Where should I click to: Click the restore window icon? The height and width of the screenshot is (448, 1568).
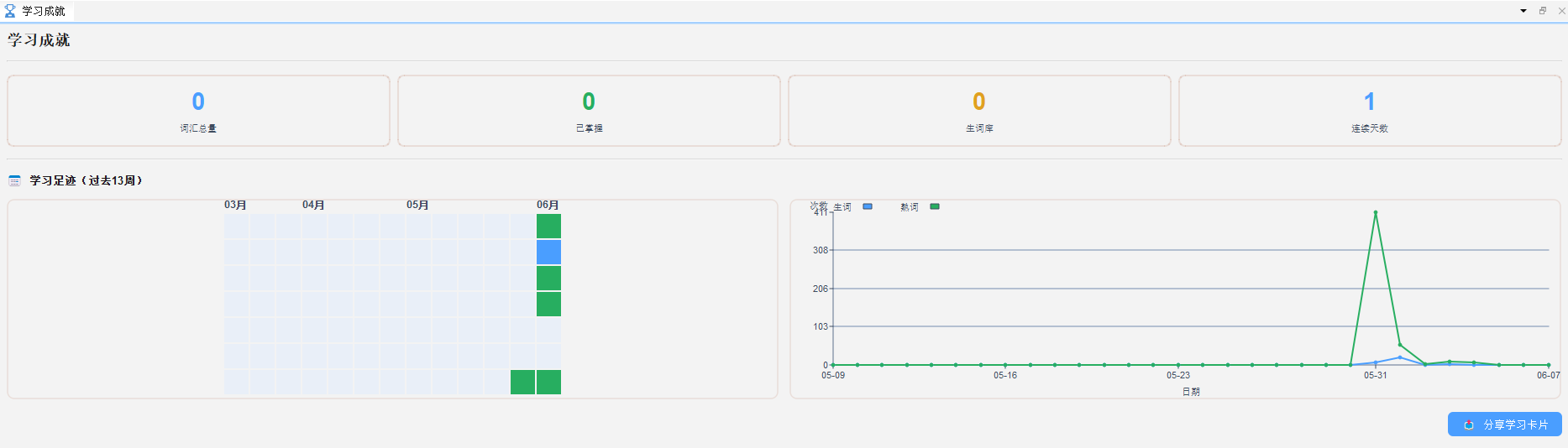point(1543,11)
